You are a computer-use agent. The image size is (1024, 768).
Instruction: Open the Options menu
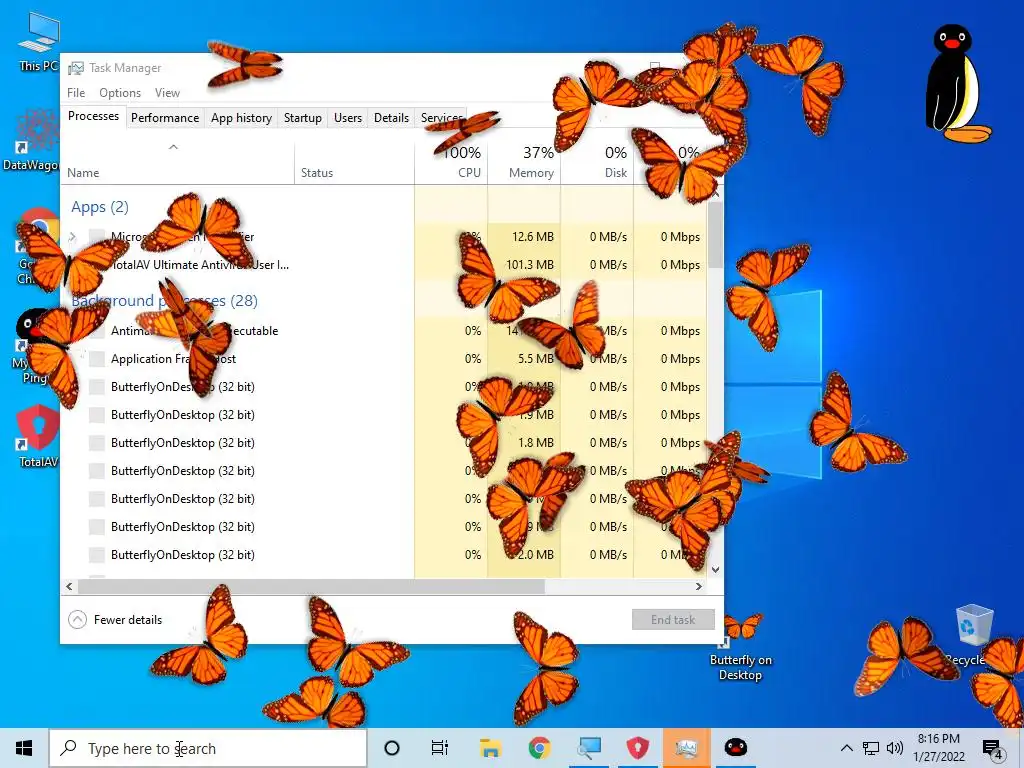click(x=120, y=93)
